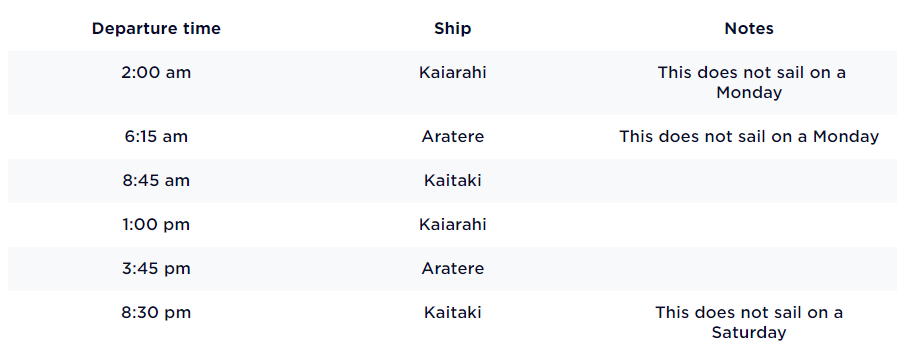Select the 2:00 am departure time

(x=156, y=73)
